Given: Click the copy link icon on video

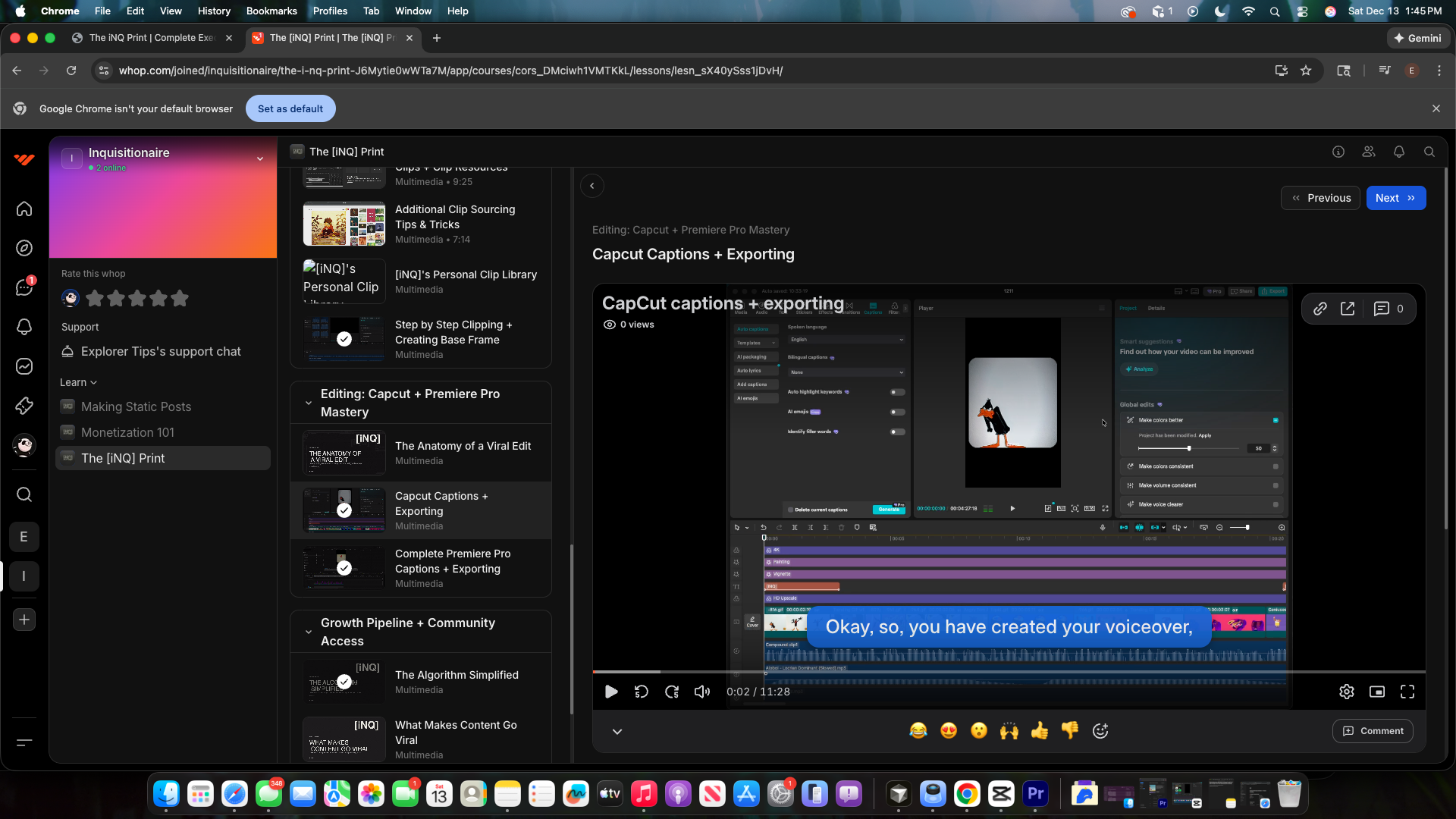Looking at the screenshot, I should pos(1320,309).
